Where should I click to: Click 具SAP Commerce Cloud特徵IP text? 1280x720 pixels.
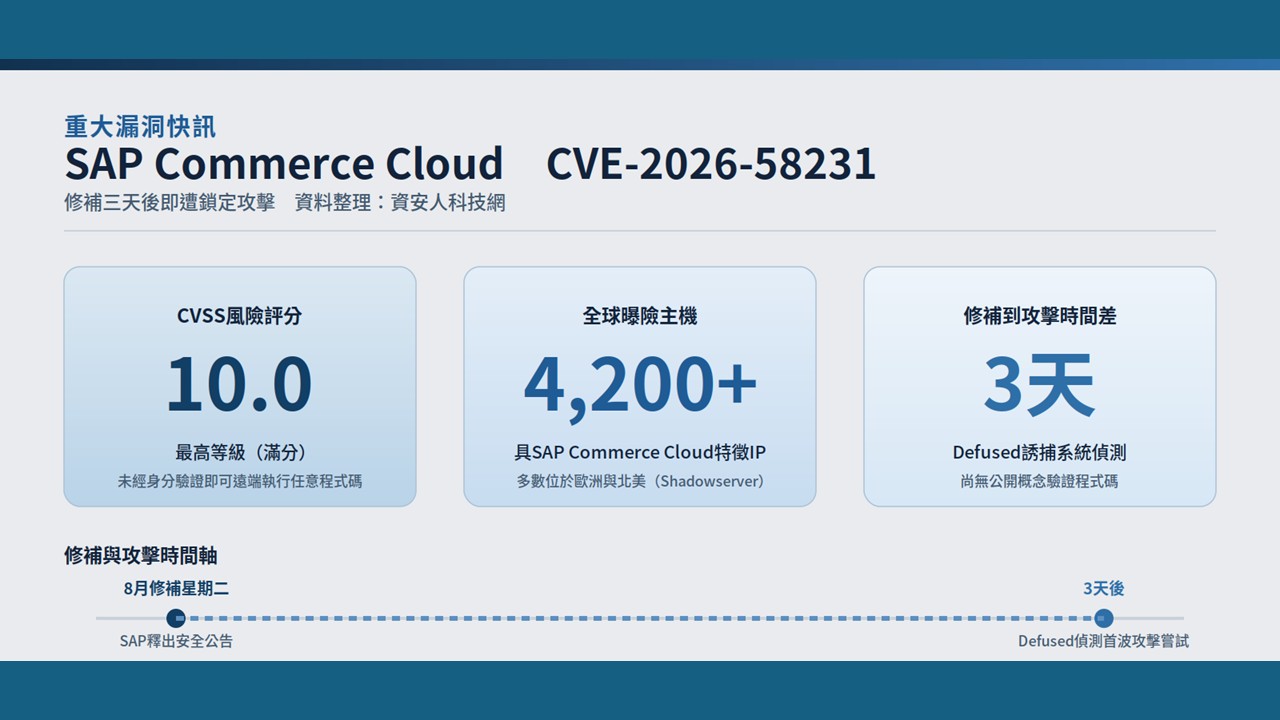coord(640,452)
